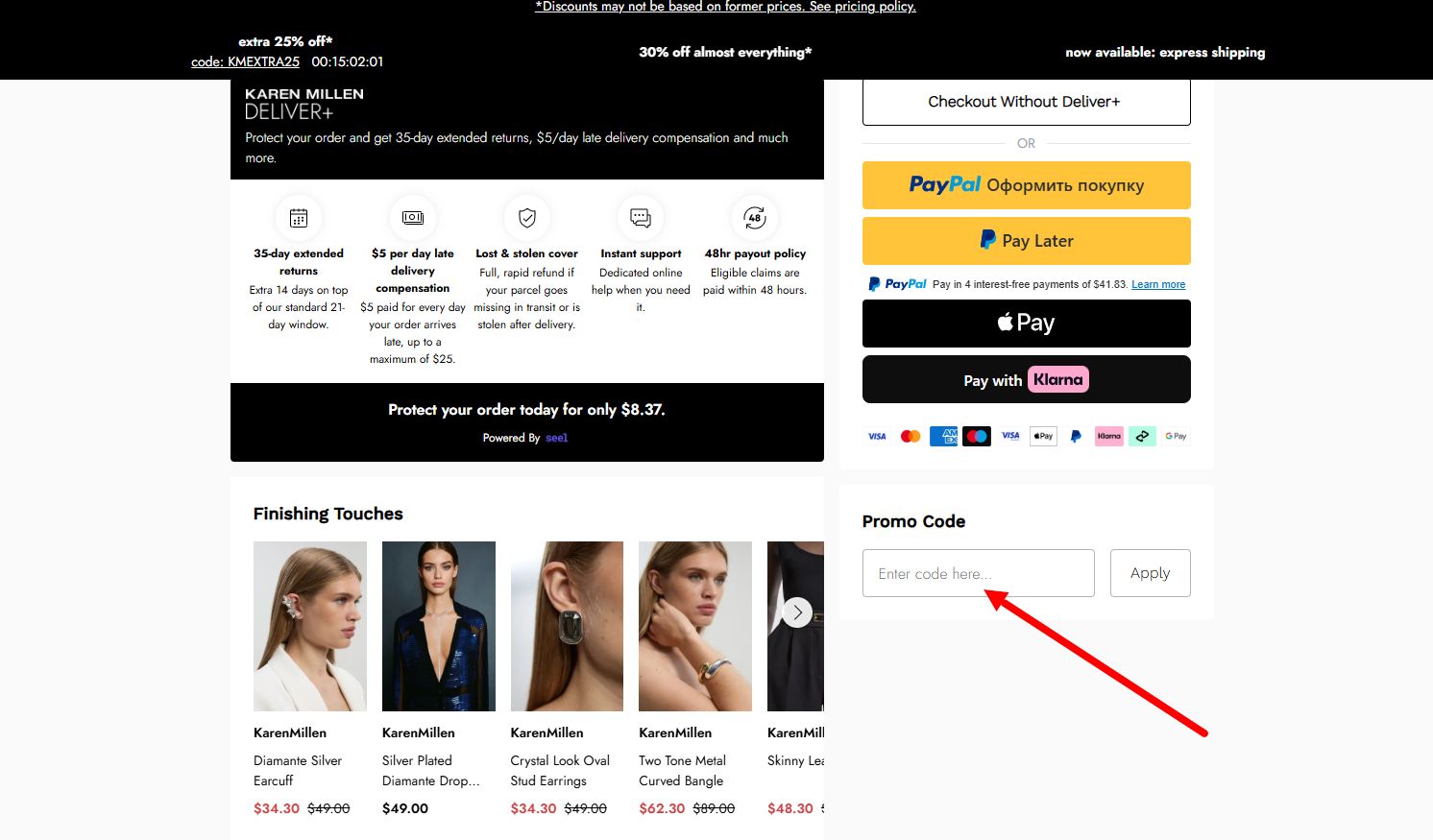
Task: Advance Finishing Touches carousel with next arrow
Action: 797,612
